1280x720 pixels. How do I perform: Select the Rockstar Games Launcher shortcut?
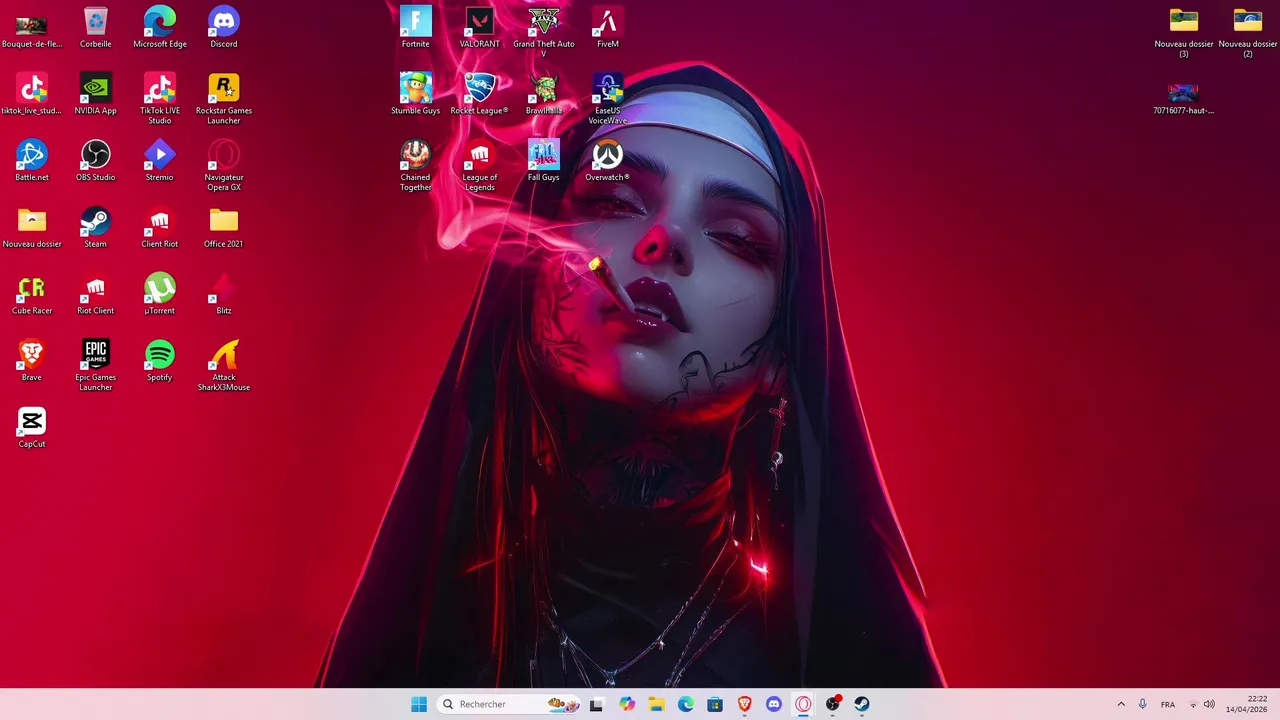224,99
